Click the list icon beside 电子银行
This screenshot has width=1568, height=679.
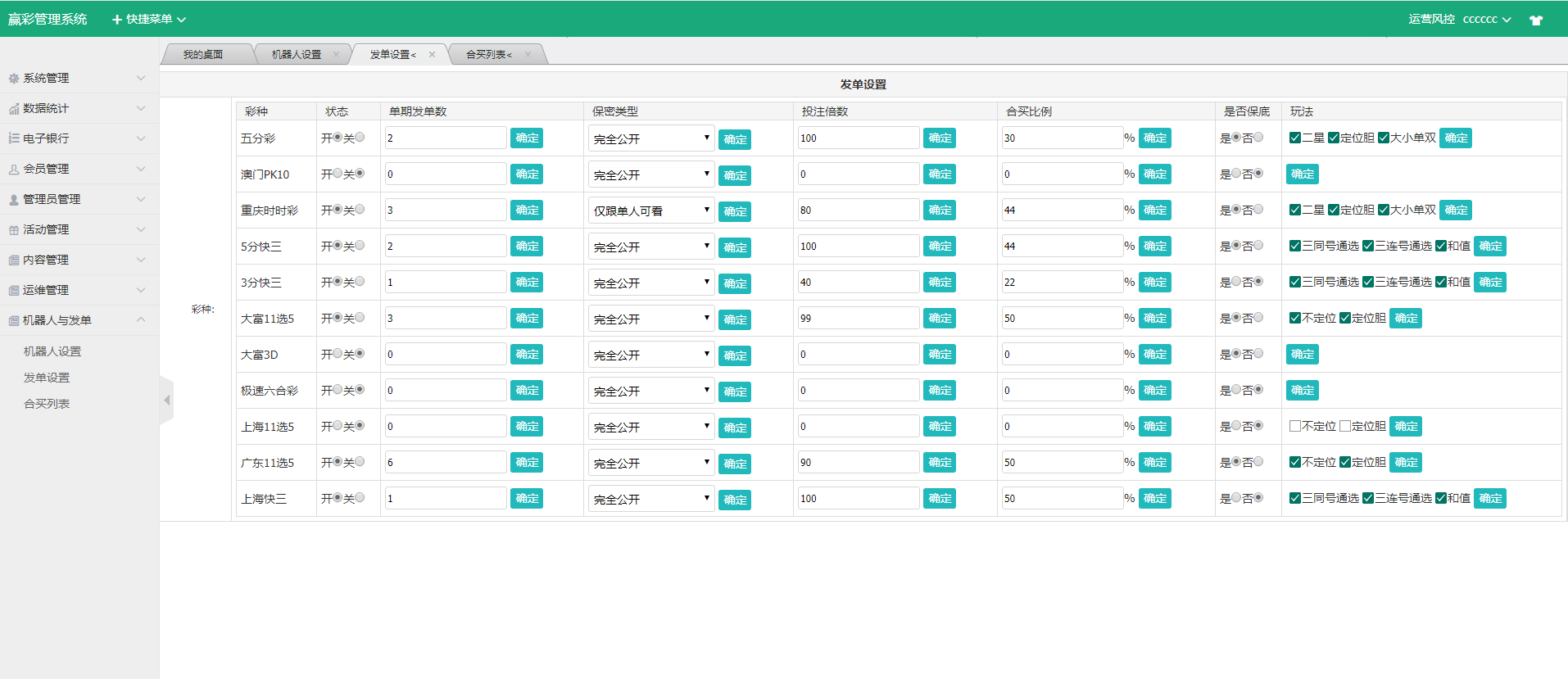pyautogui.click(x=13, y=139)
